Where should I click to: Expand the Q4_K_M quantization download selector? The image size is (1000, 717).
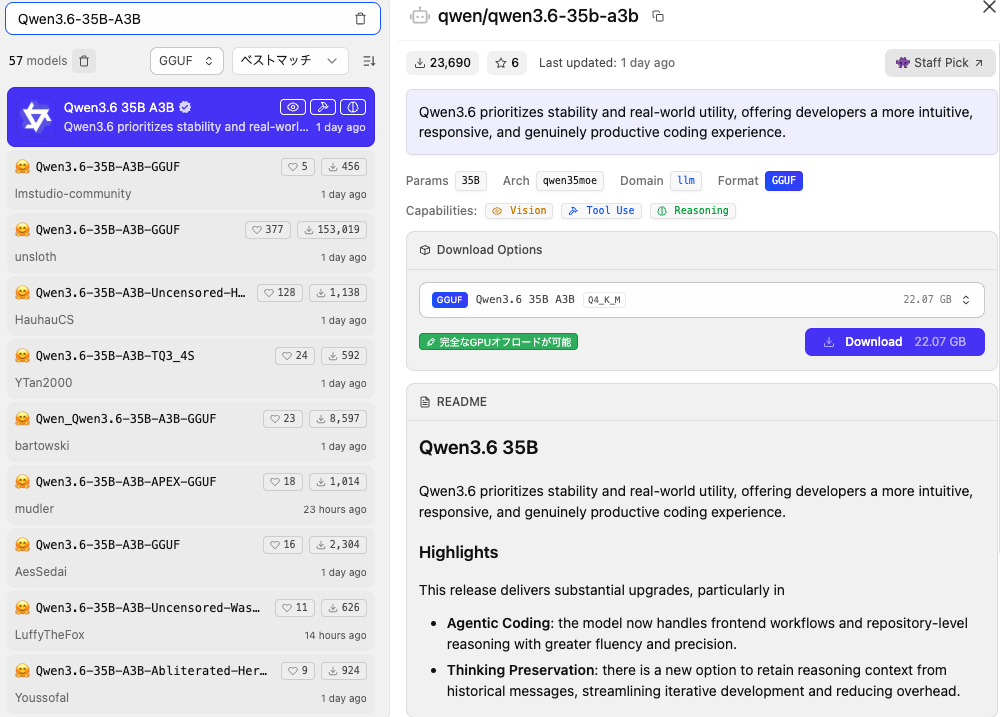pyautogui.click(x=965, y=300)
